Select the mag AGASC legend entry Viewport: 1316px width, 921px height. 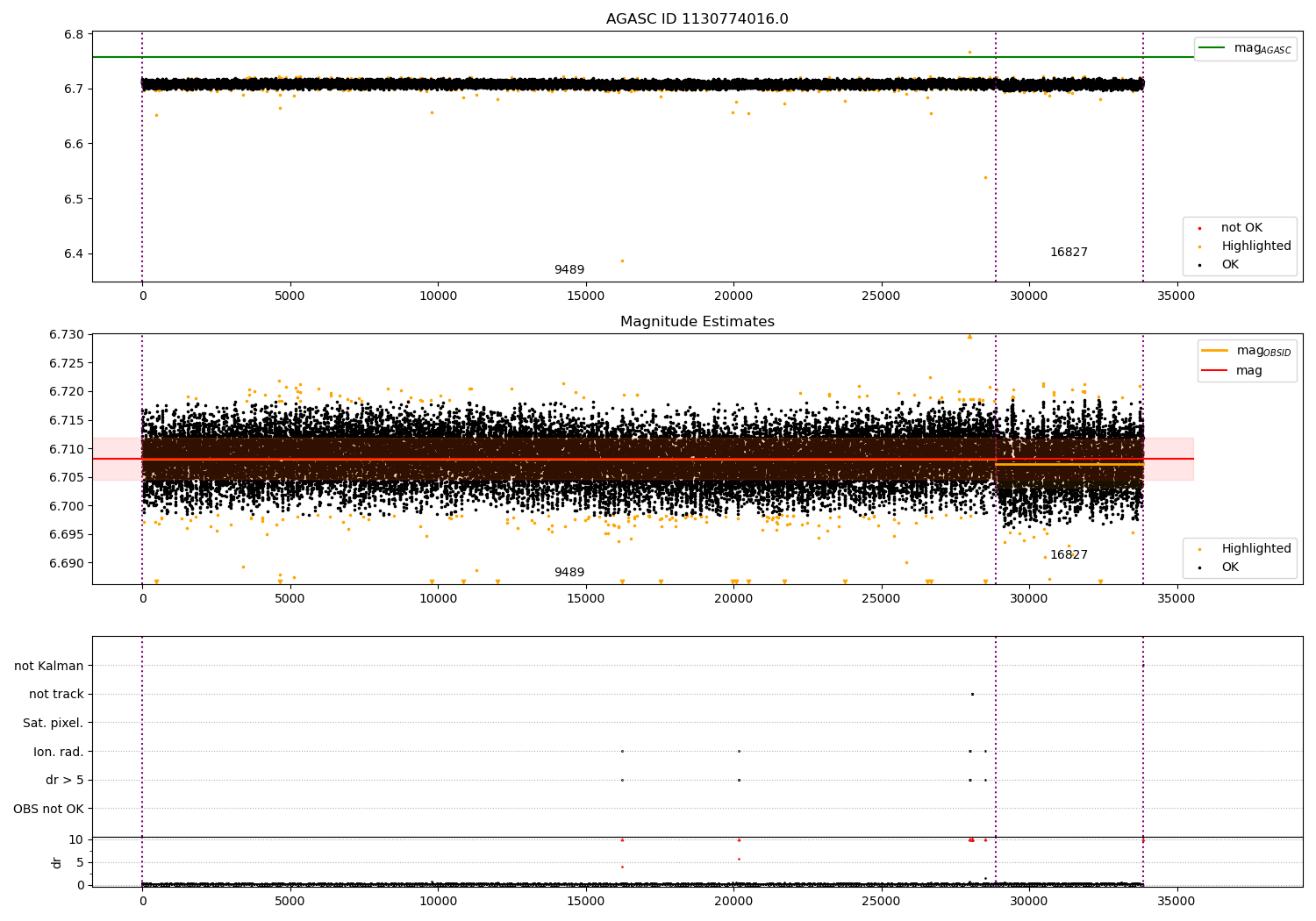click(1246, 48)
